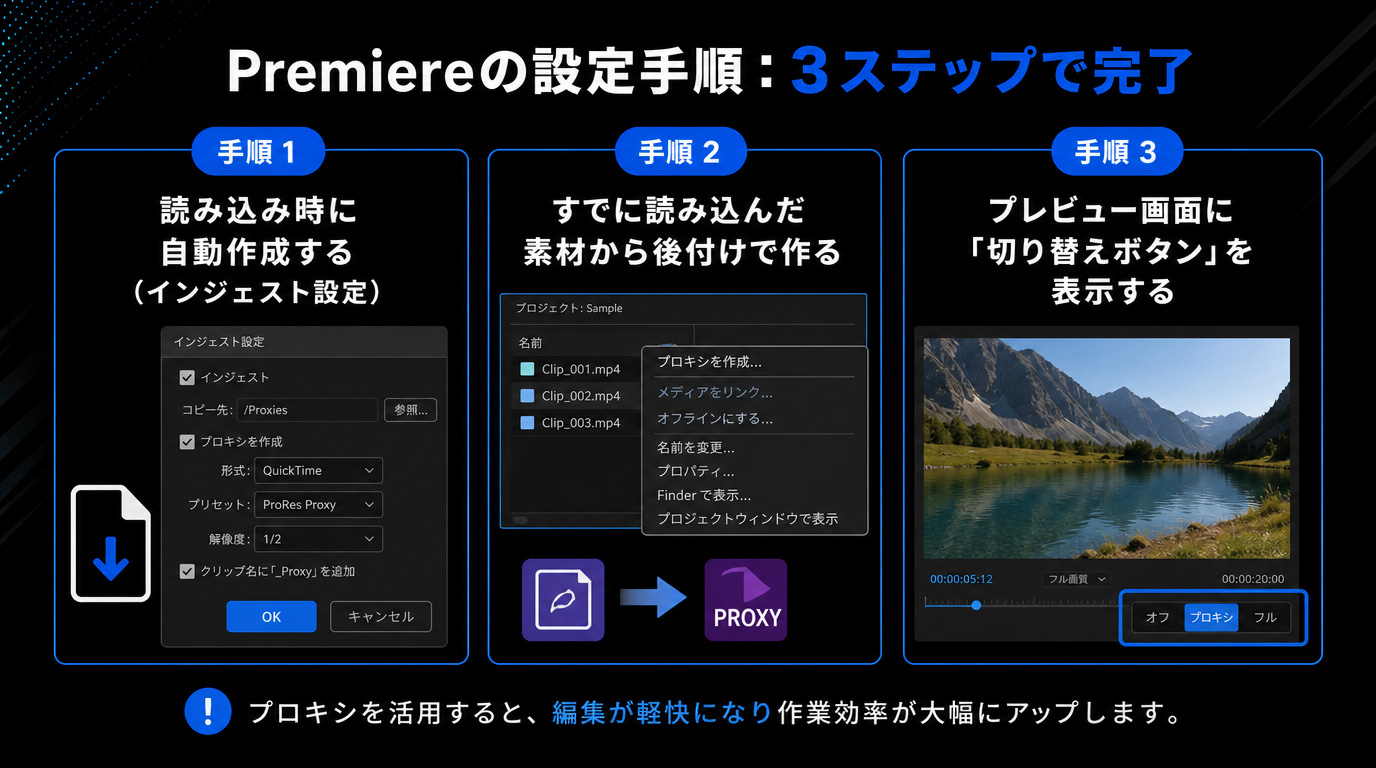Open the フル画質 dropdown in the preview panel
The height and width of the screenshot is (768, 1376).
(1076, 579)
